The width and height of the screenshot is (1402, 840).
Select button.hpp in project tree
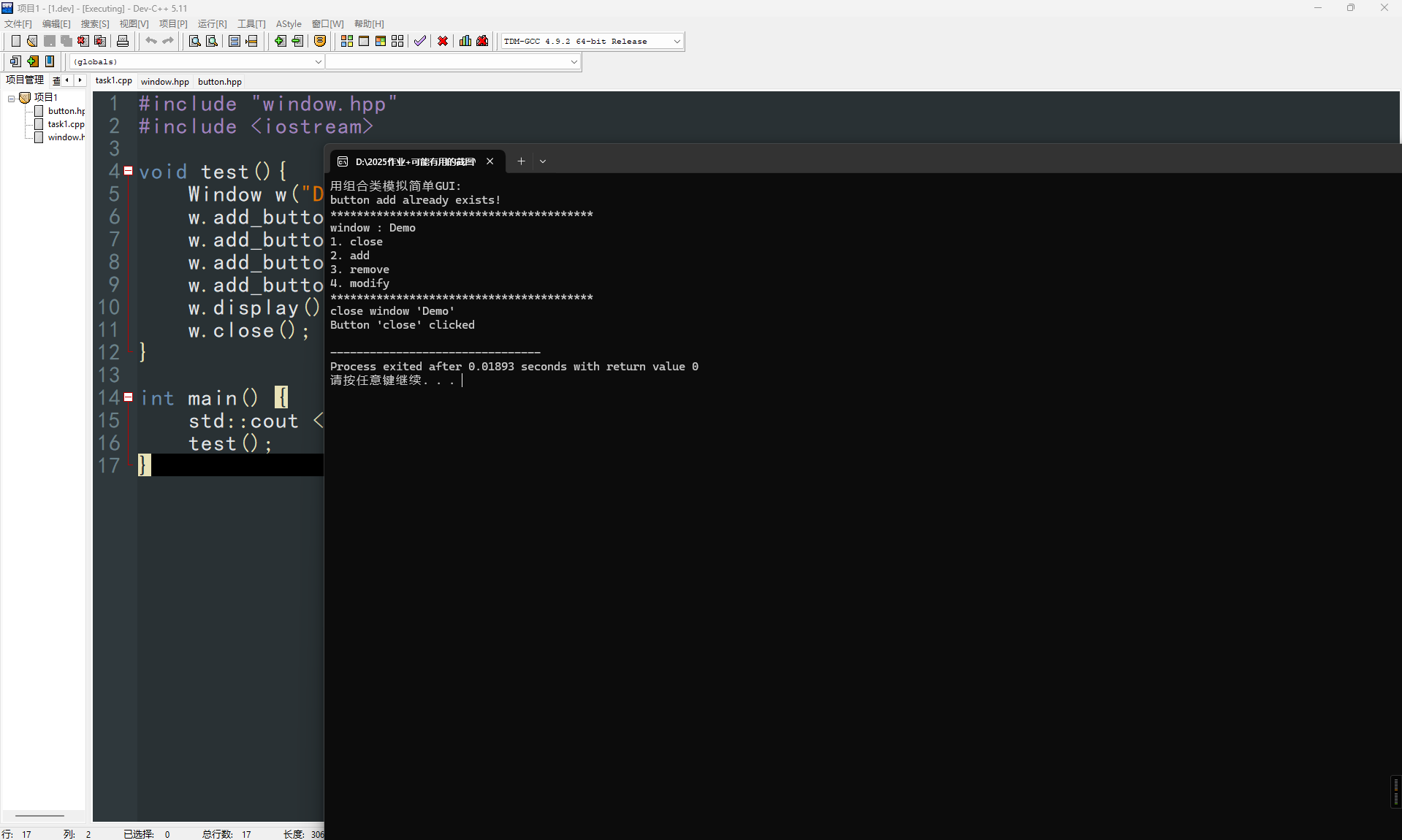click(x=66, y=111)
